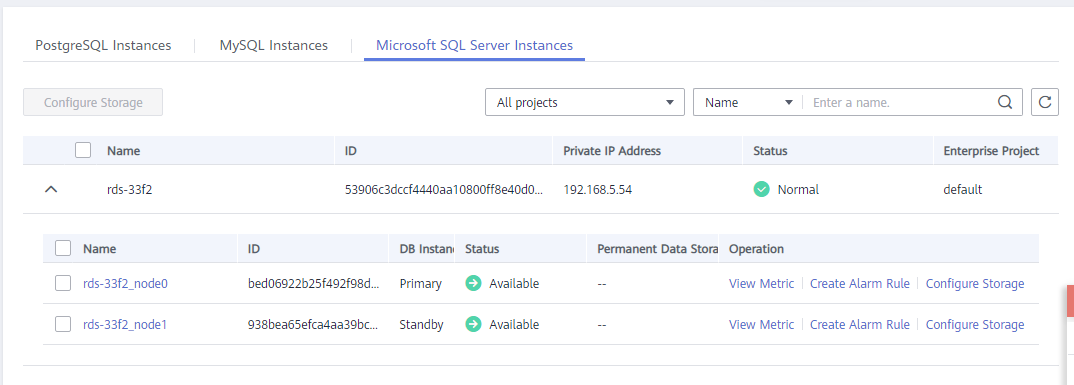The width and height of the screenshot is (1074, 385).
Task: View Metric for rds-33f2_node1
Action: coord(762,325)
